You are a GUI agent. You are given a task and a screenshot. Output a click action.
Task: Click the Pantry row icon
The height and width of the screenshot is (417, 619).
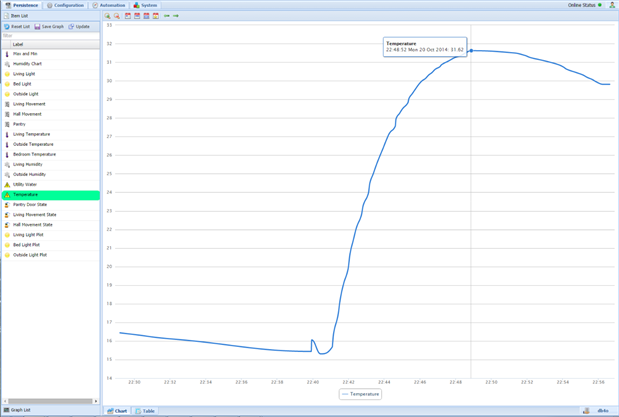click(x=7, y=124)
